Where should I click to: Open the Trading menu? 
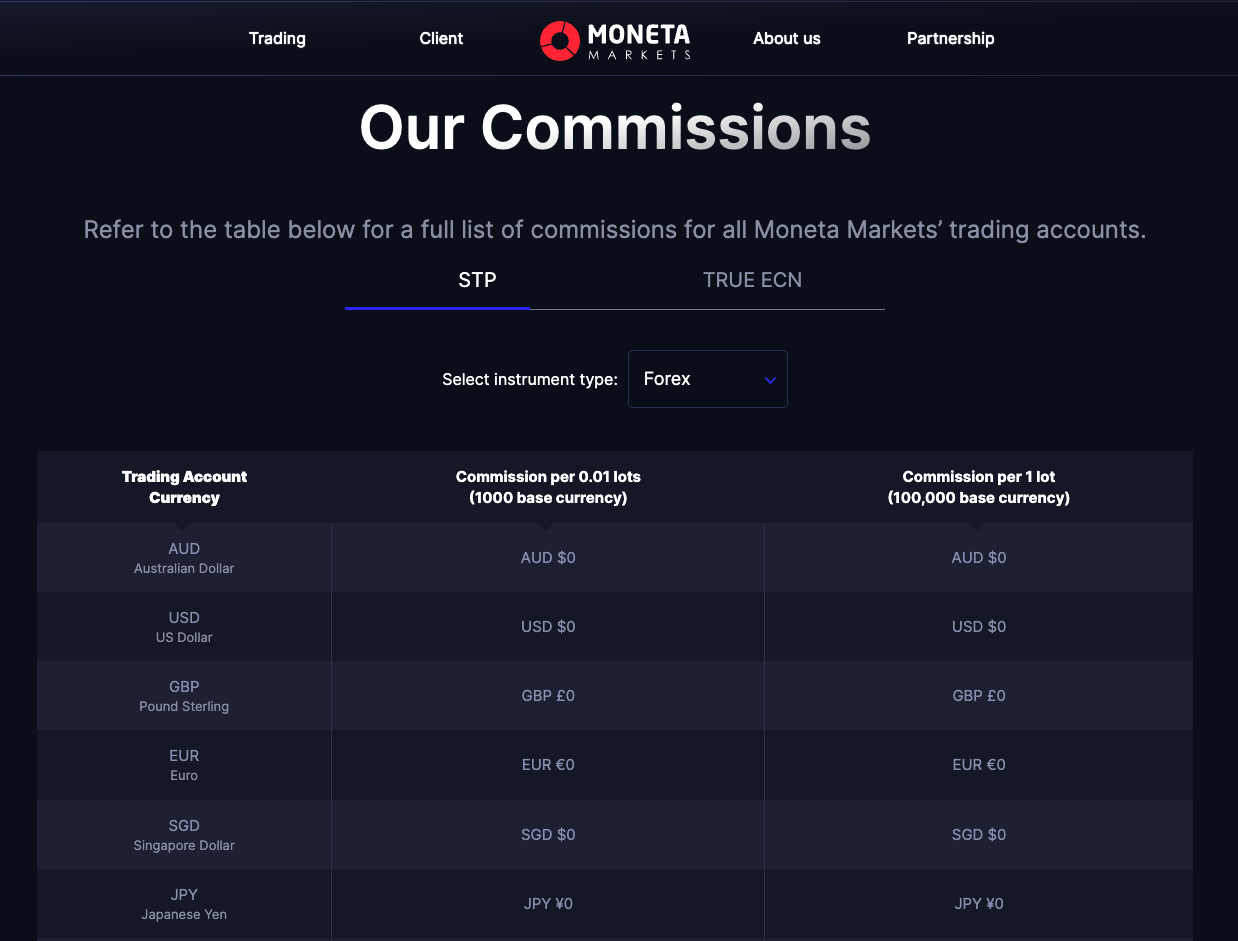pos(277,39)
